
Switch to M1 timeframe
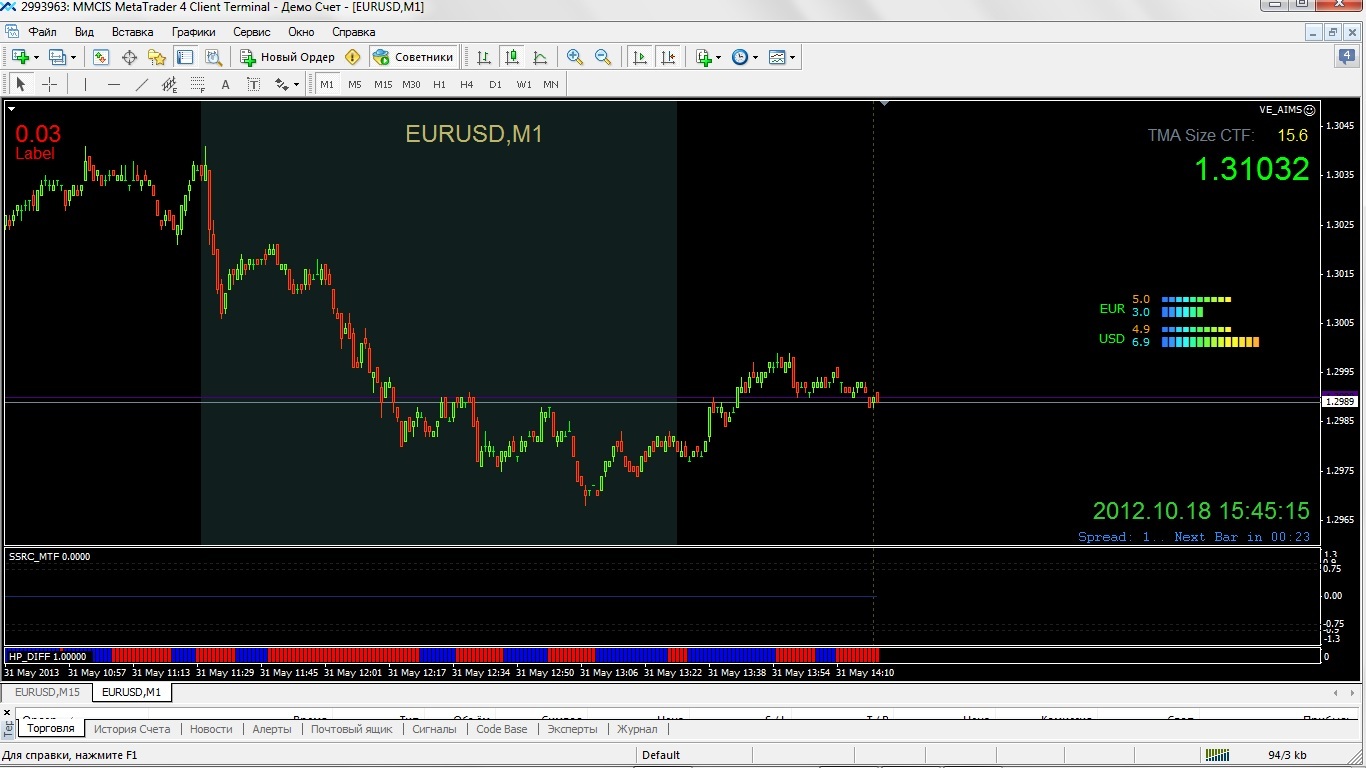point(327,84)
